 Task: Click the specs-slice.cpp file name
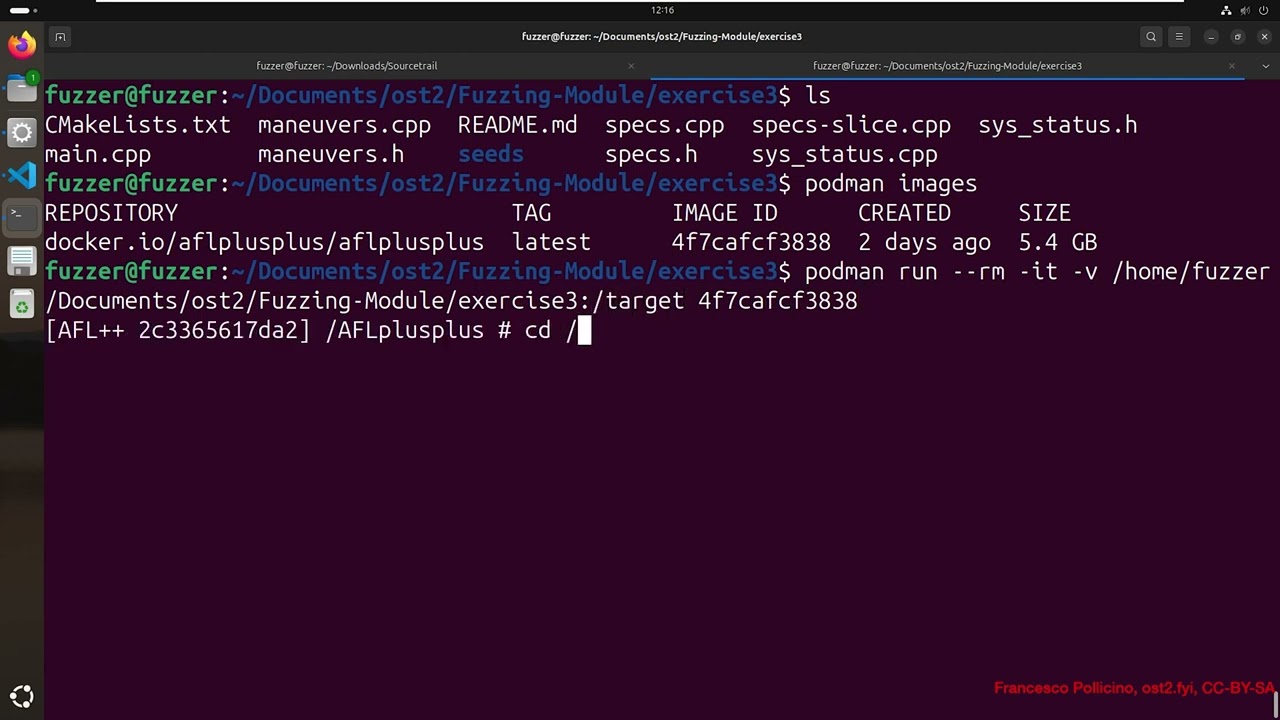tap(851, 125)
